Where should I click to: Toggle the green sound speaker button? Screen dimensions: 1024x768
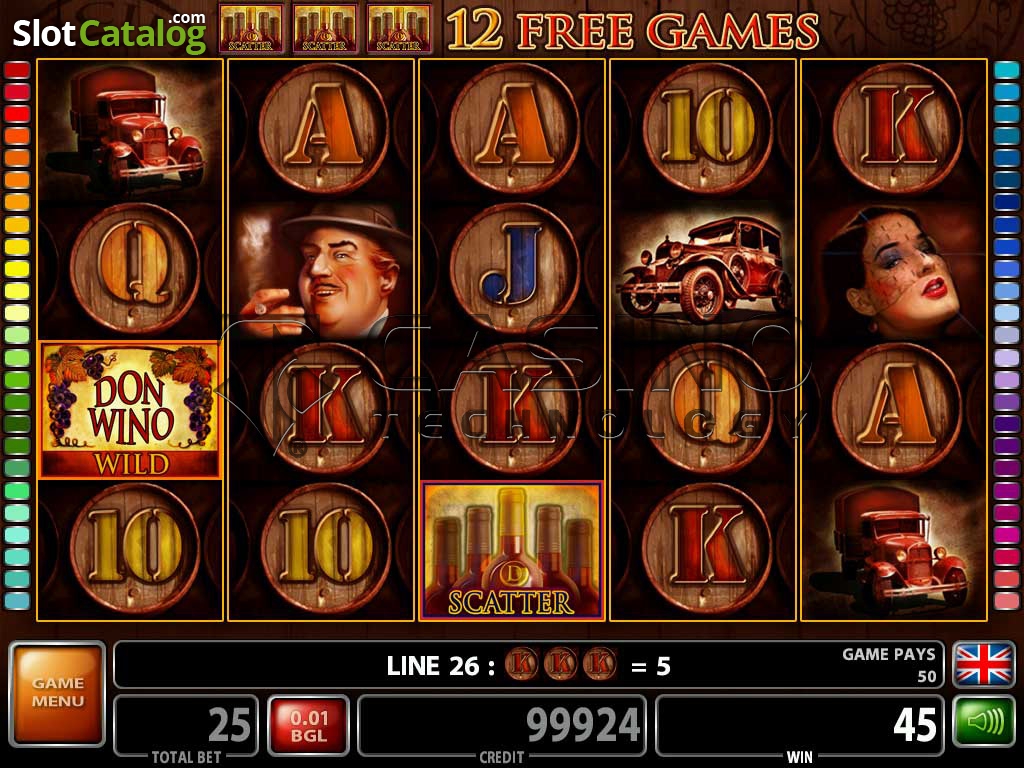point(984,722)
